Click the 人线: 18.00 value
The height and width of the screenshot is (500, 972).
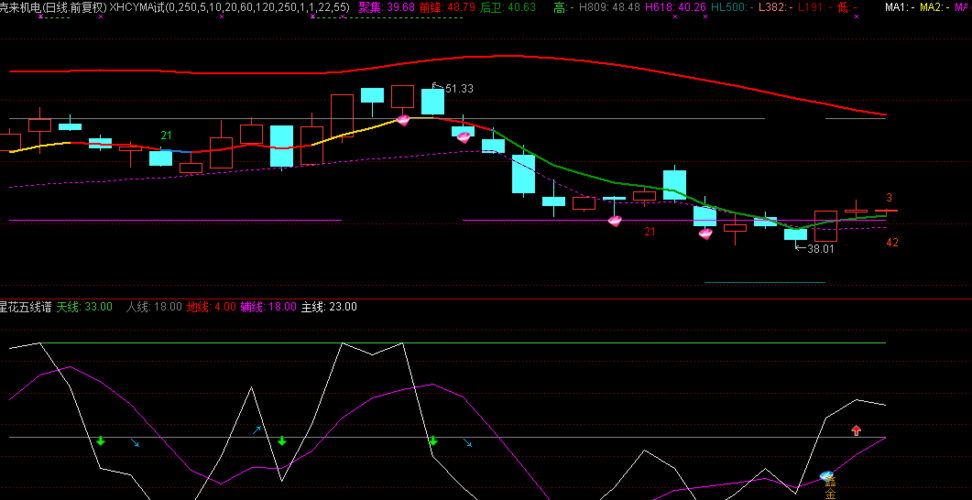tap(154, 307)
